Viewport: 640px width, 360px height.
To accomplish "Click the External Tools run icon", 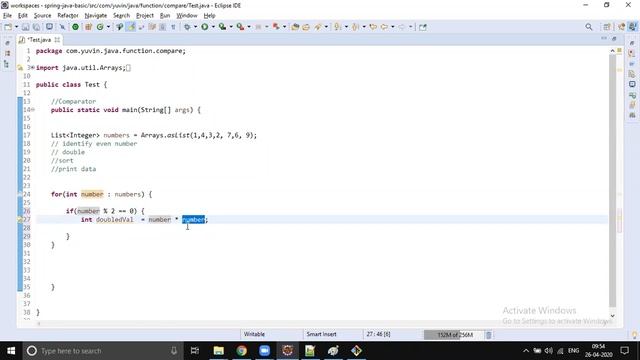I will click(240, 27).
